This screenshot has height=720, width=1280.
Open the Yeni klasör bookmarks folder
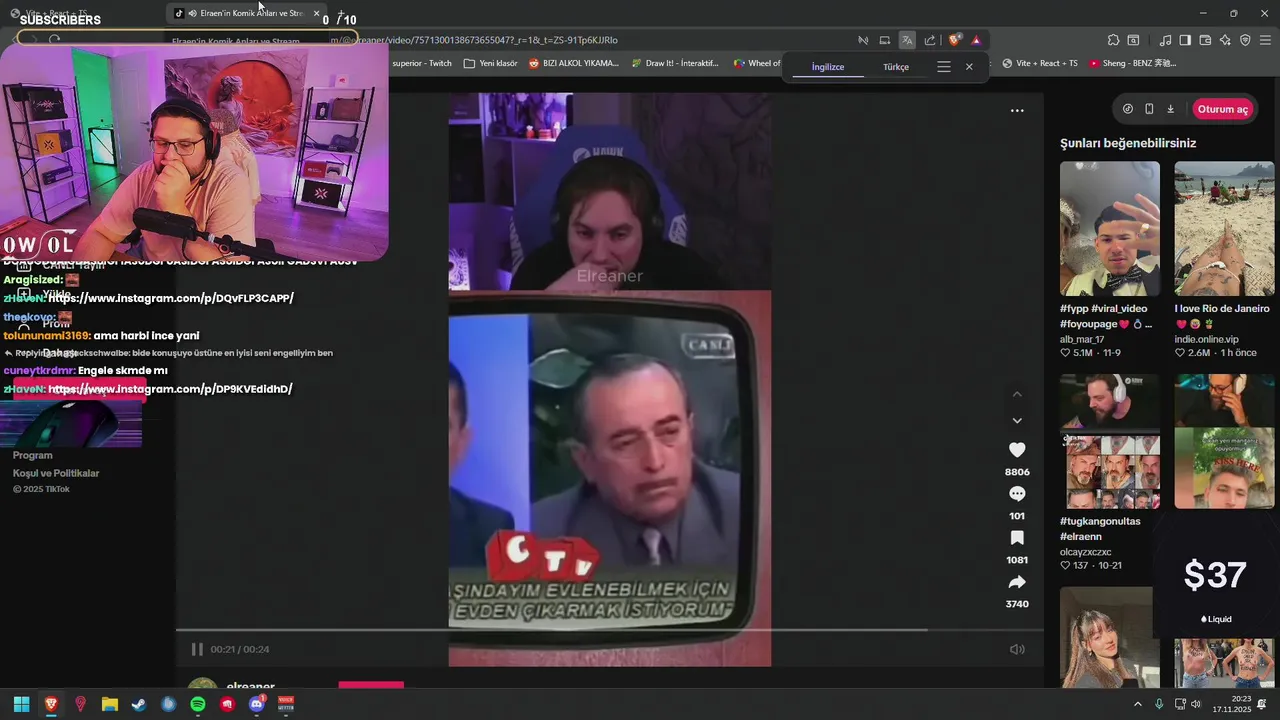coord(491,63)
